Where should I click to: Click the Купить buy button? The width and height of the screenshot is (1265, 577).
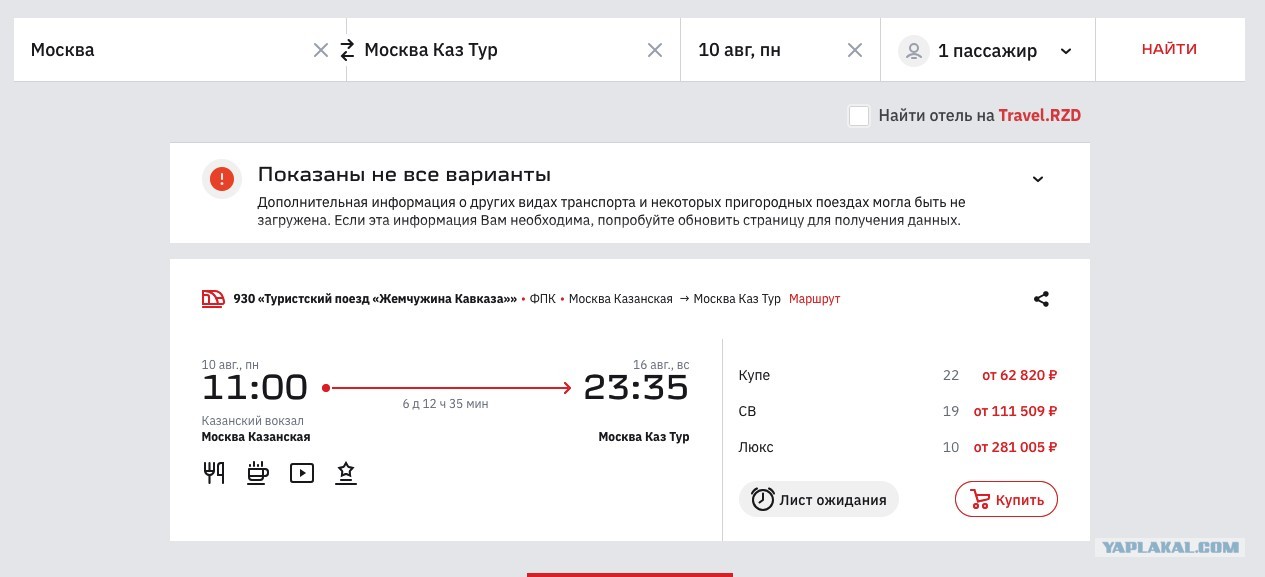1006,499
